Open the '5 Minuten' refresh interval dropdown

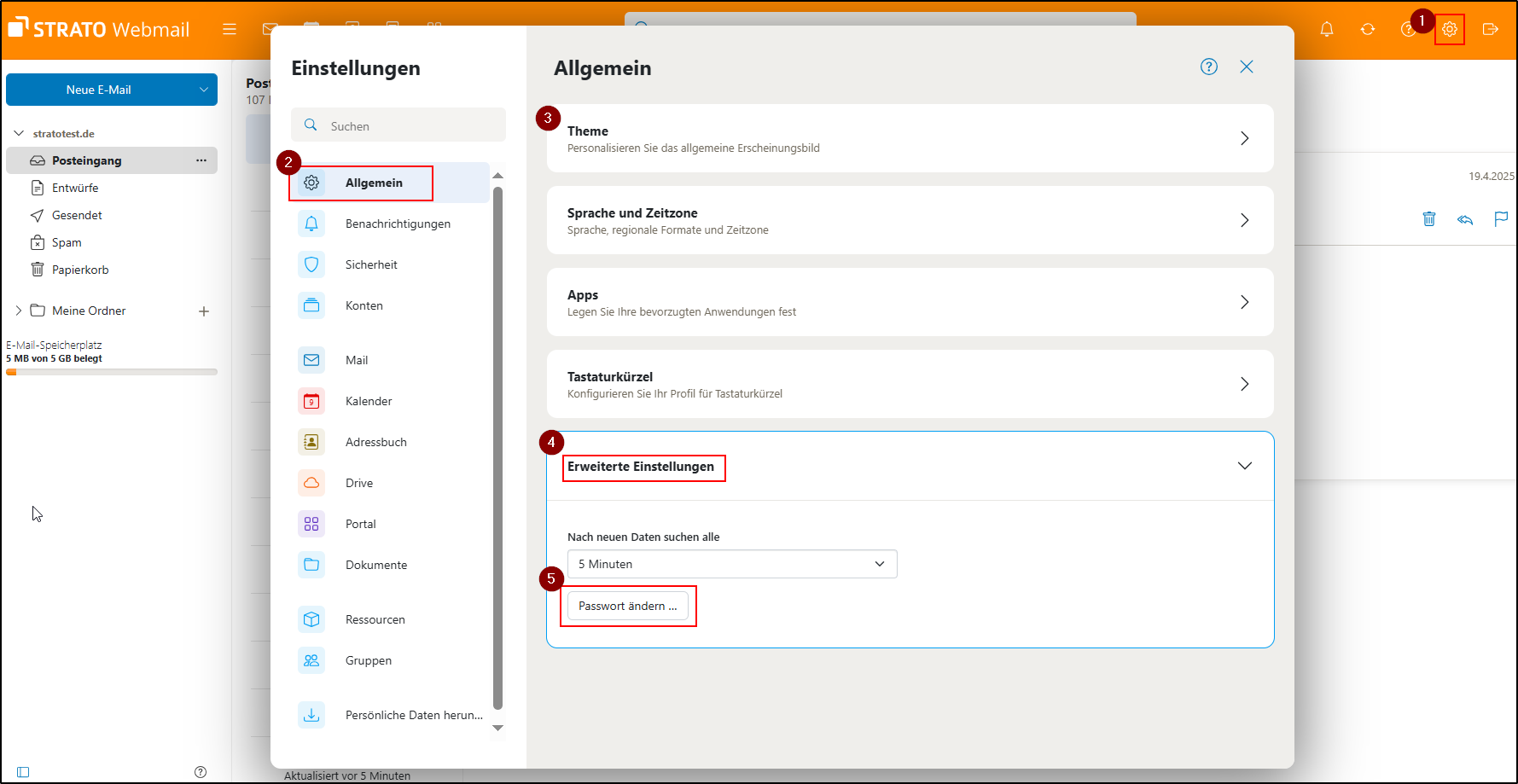(731, 563)
